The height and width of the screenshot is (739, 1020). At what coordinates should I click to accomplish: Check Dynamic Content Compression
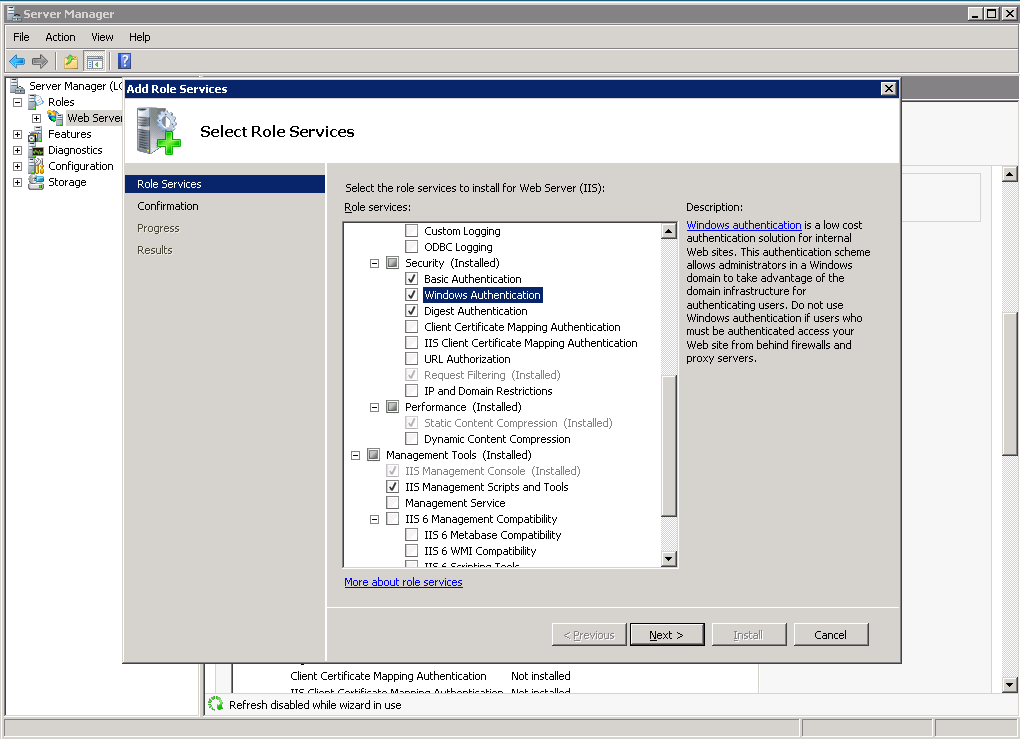point(411,439)
